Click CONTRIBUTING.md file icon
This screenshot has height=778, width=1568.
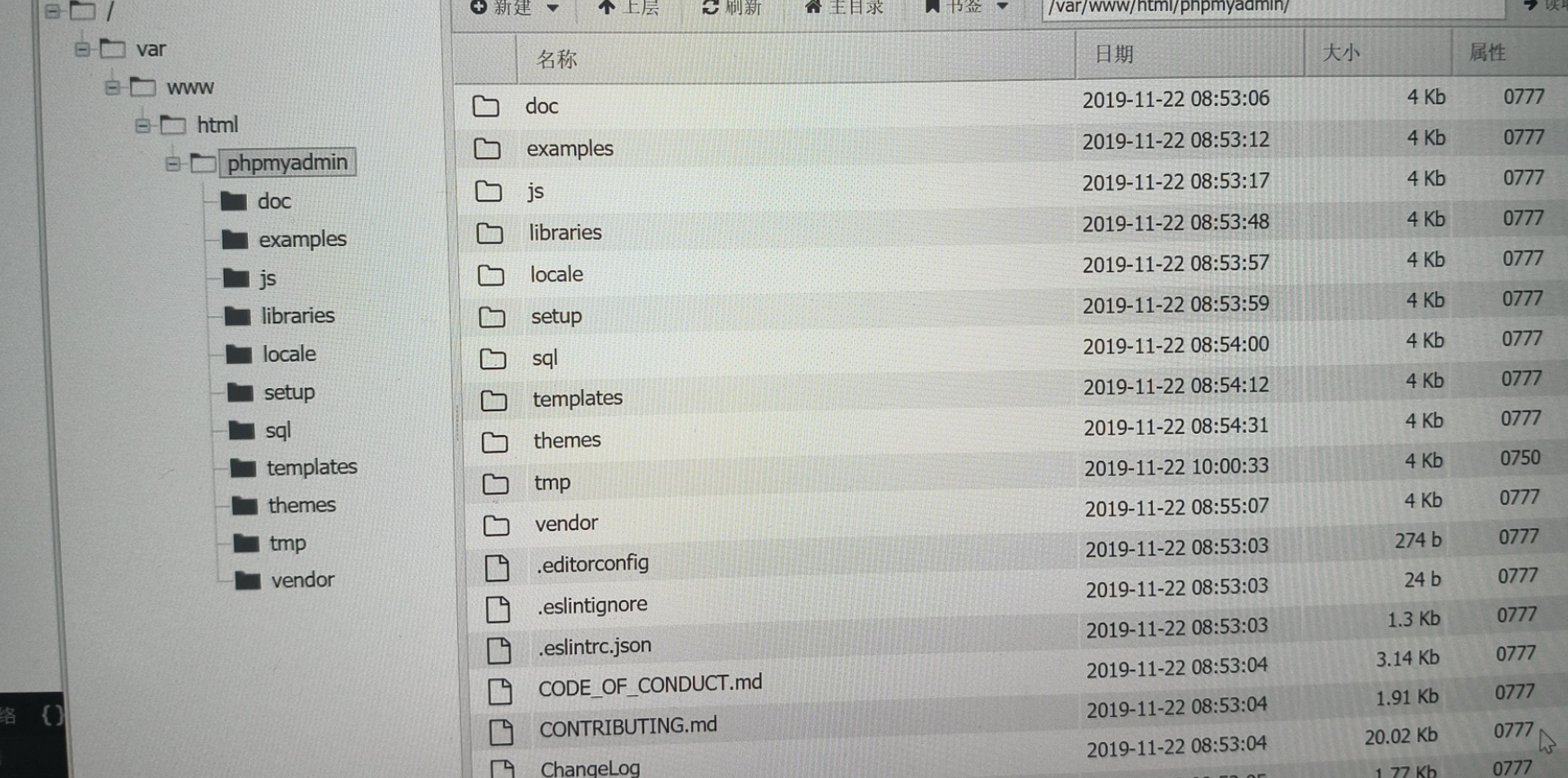(501, 732)
